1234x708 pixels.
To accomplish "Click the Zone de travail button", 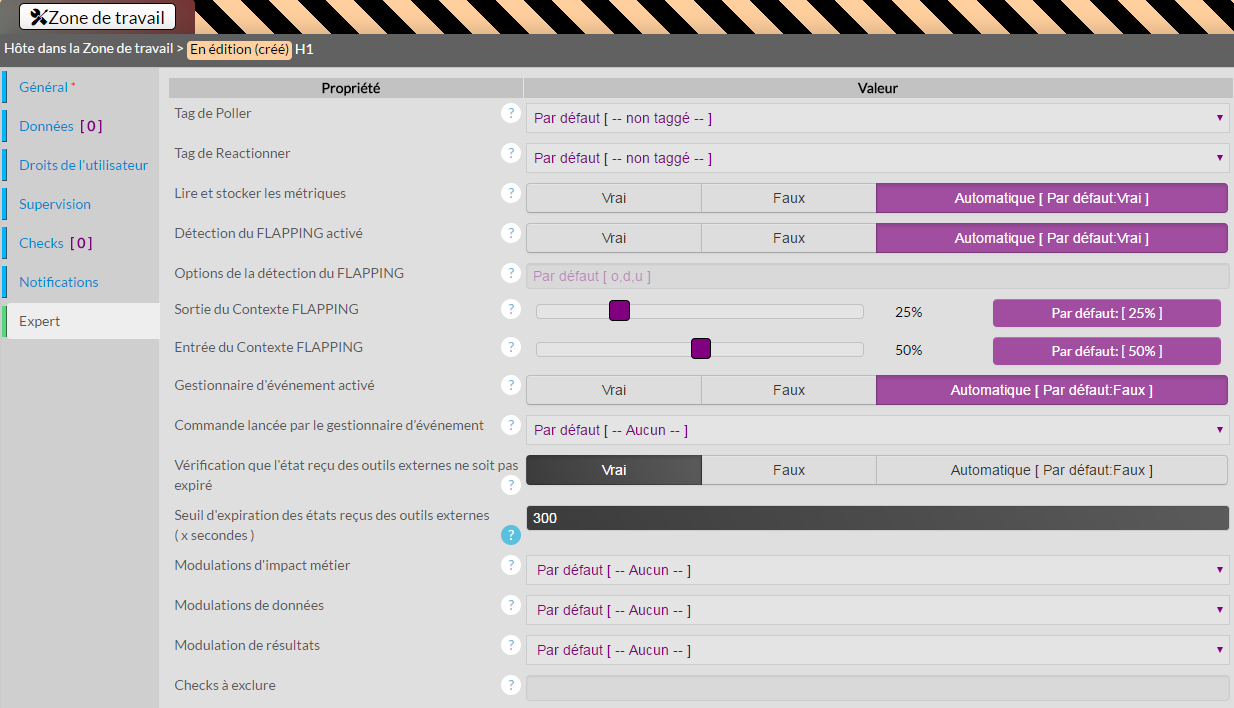I will pyautogui.click(x=97, y=17).
